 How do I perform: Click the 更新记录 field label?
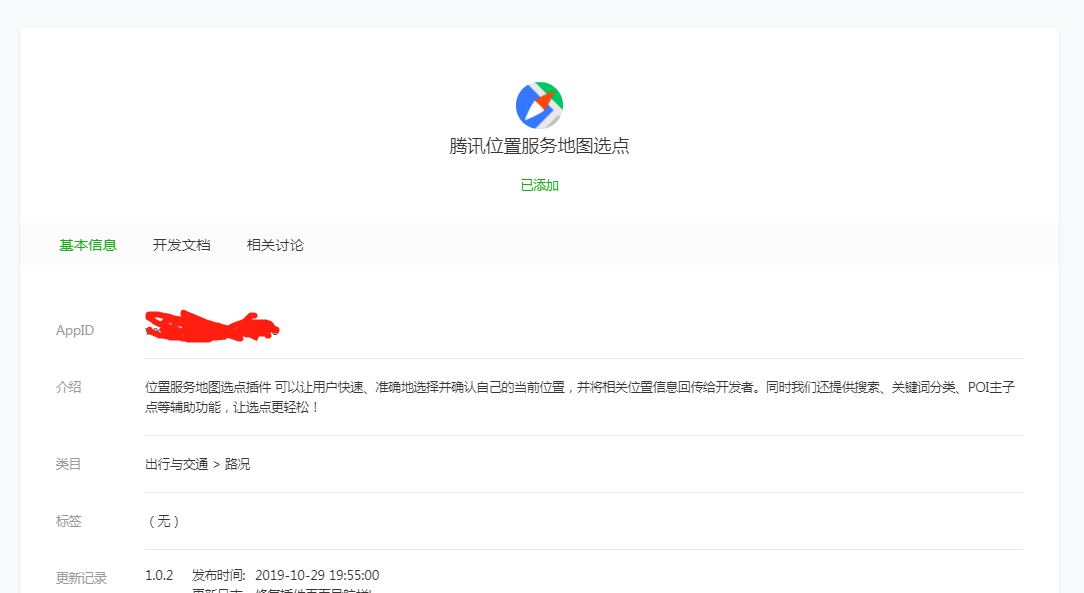point(81,578)
